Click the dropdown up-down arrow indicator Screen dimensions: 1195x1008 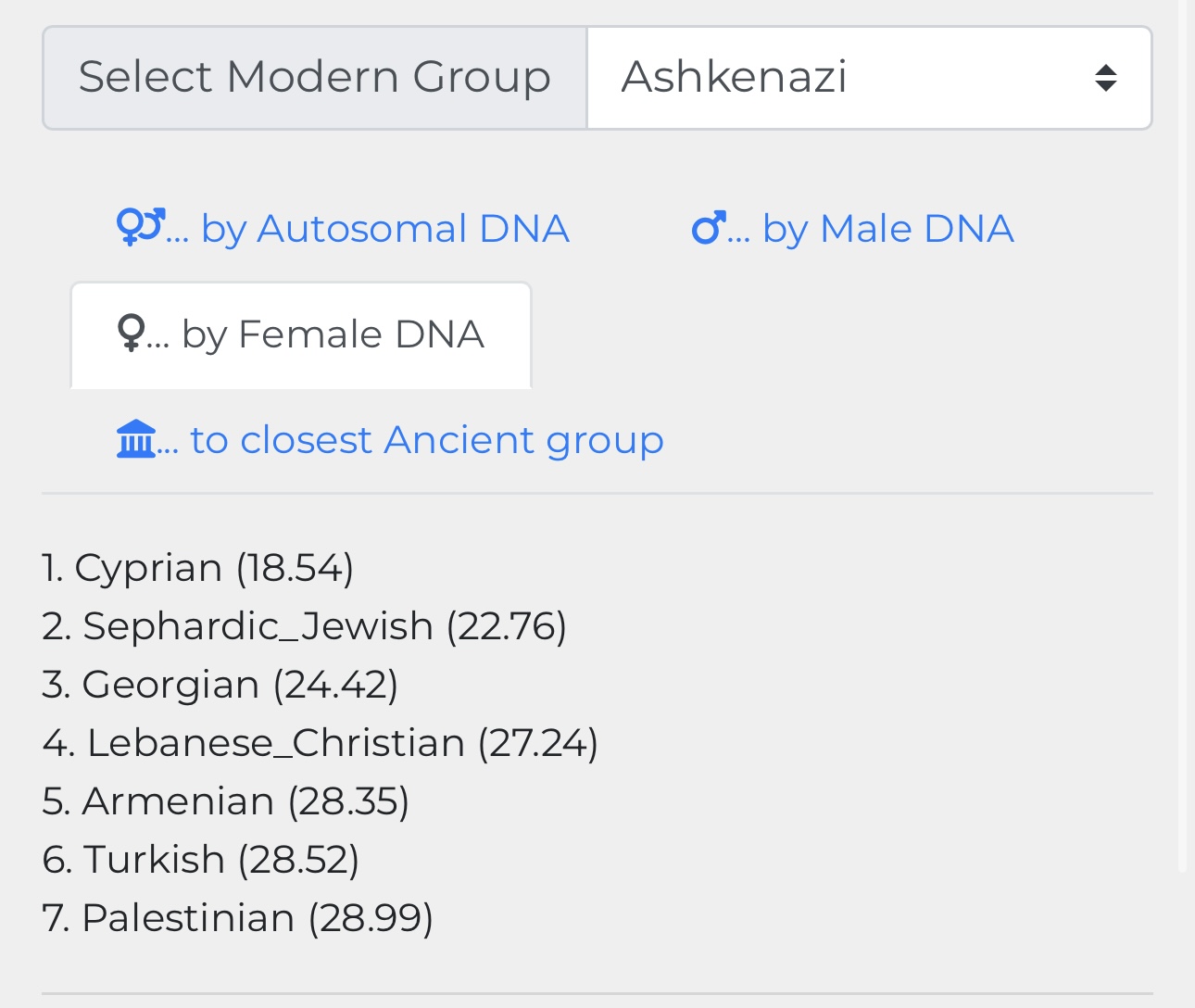1105,78
